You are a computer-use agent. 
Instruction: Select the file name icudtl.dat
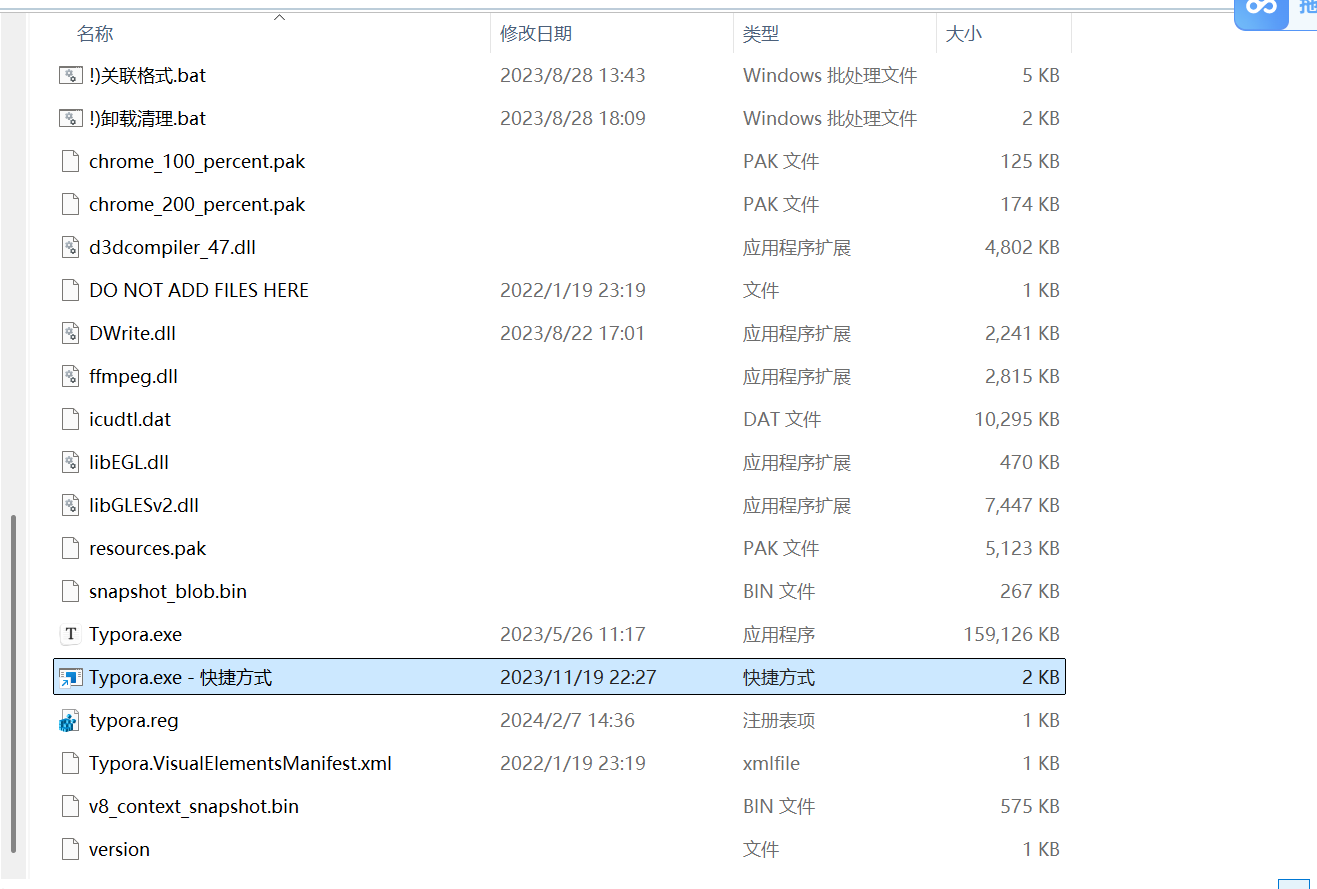click(x=130, y=419)
